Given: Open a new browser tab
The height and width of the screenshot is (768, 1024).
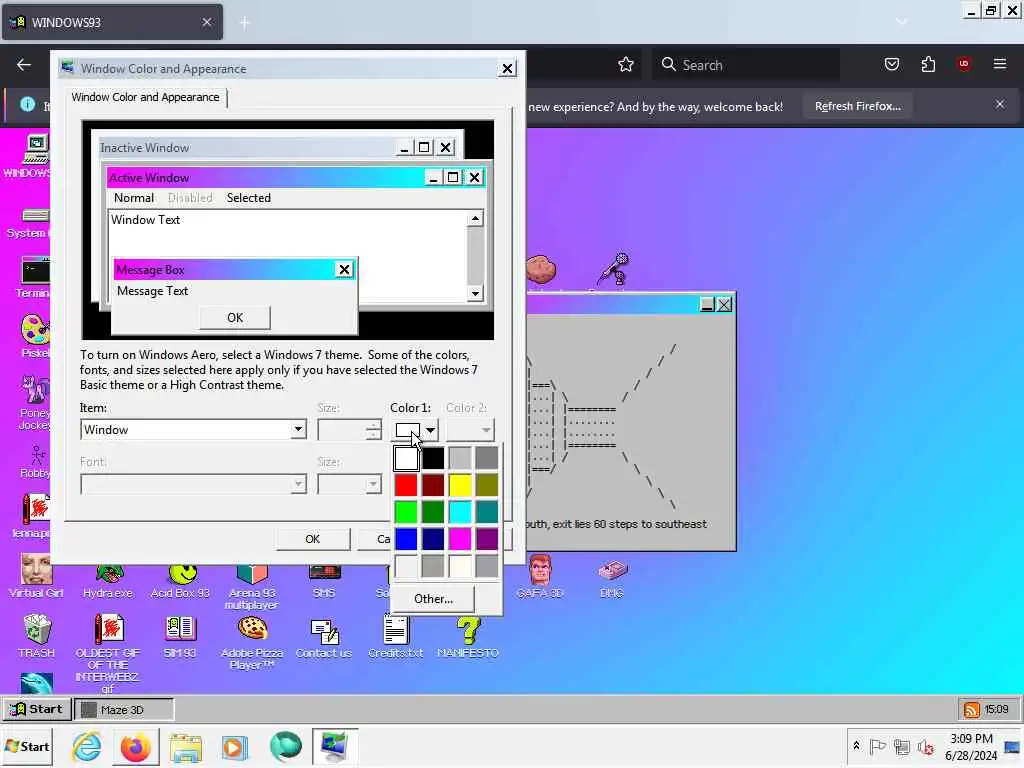Looking at the screenshot, I should point(245,23).
